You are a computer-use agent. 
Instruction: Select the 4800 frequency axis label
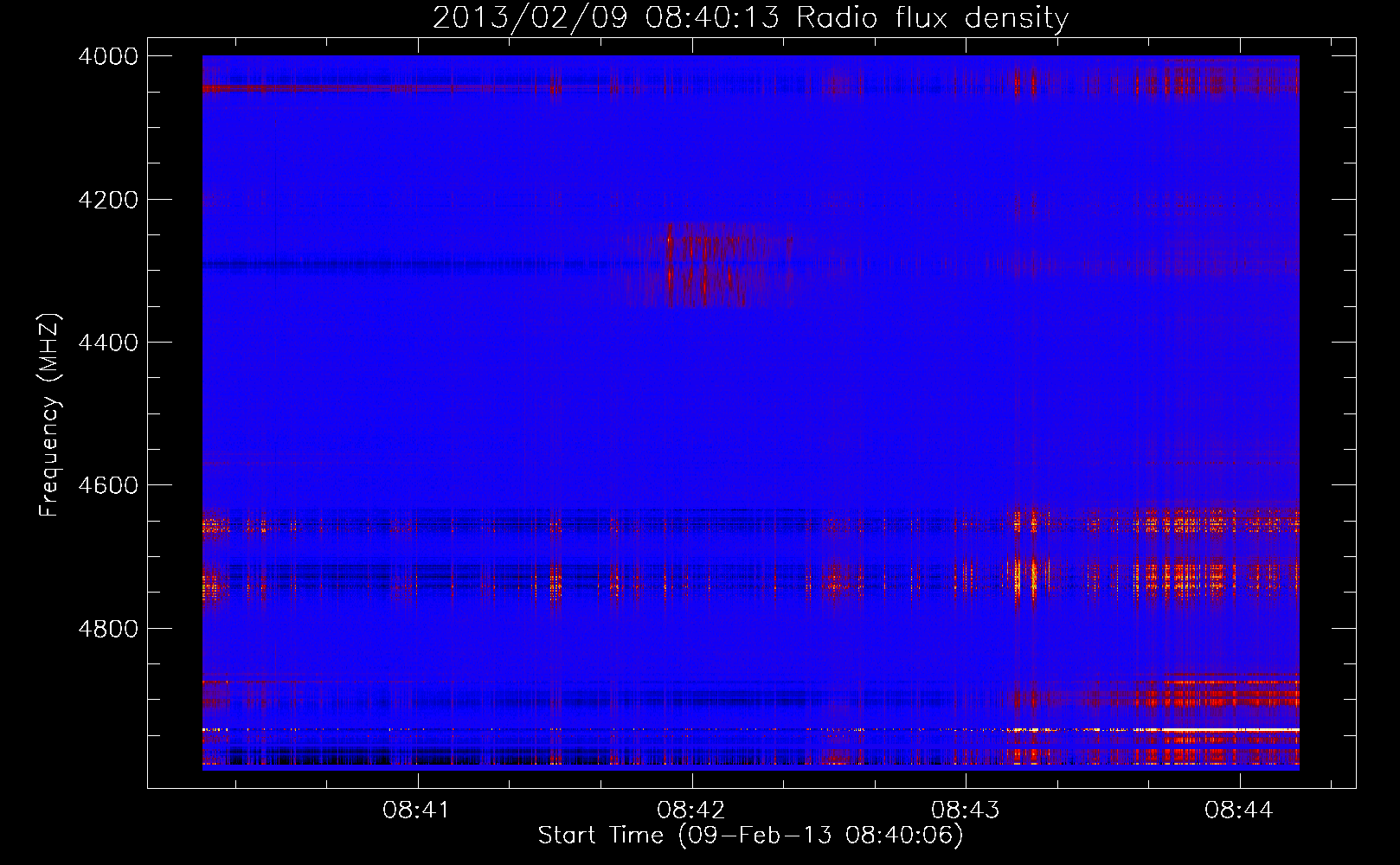click(x=108, y=628)
